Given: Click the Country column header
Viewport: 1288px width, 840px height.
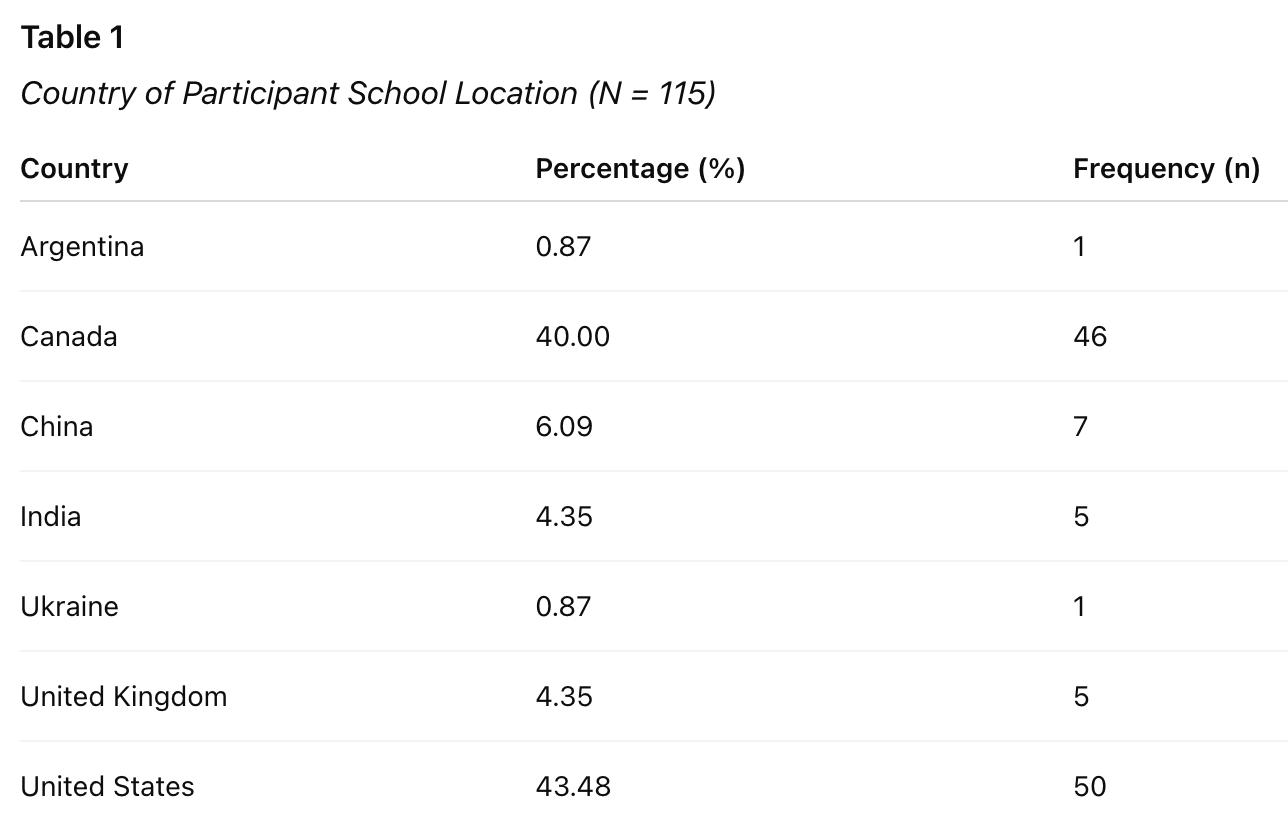Looking at the screenshot, I should (x=74, y=168).
